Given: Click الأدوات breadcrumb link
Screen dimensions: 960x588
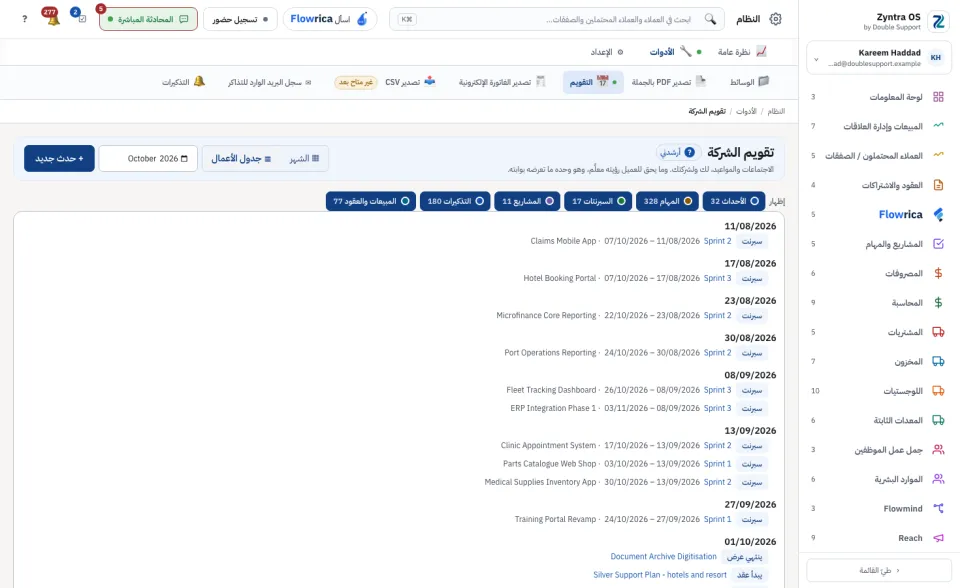Looking at the screenshot, I should point(746,111).
